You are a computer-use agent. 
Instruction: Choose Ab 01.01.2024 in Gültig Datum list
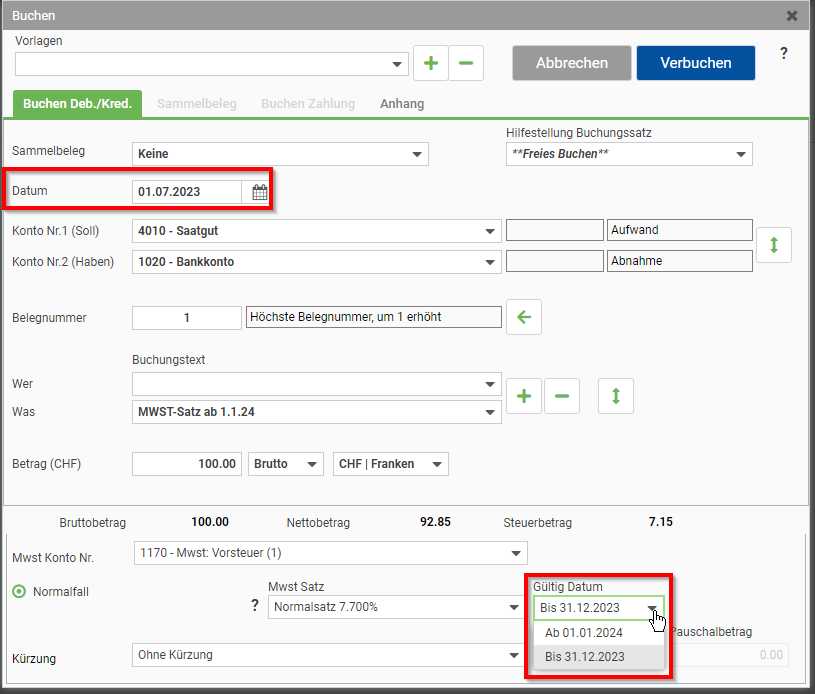click(x=599, y=633)
